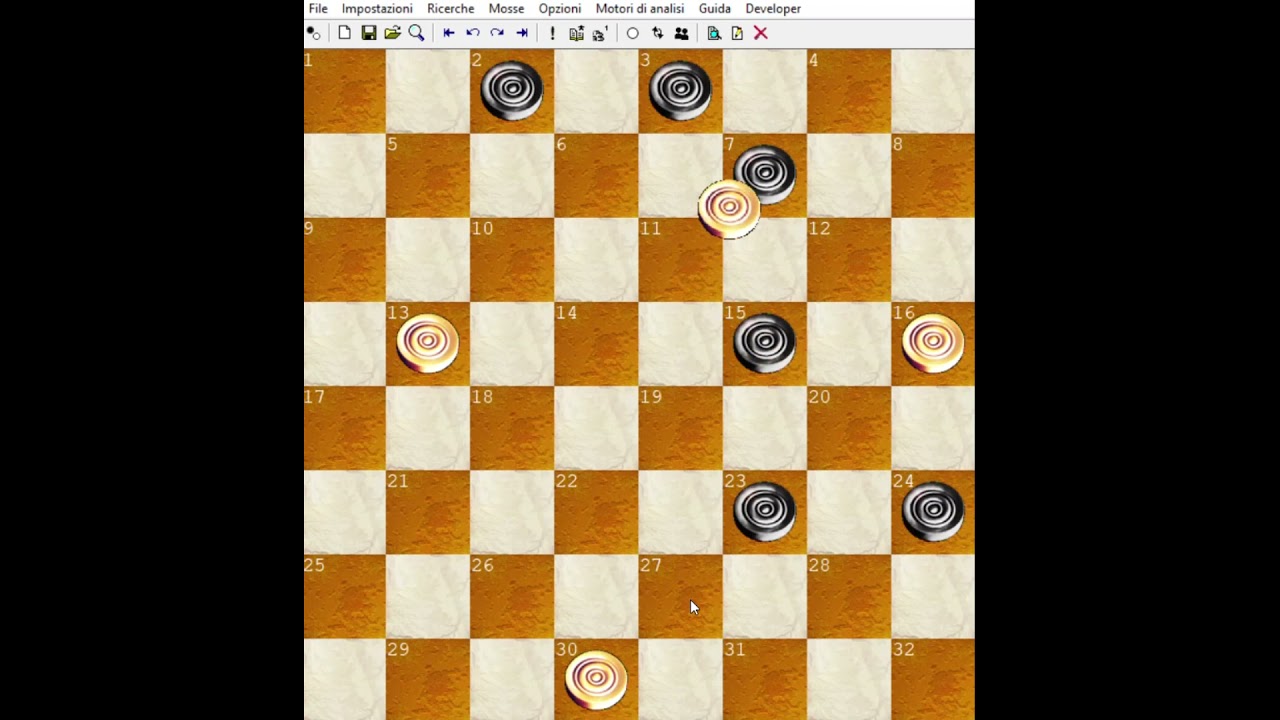Select the white piece on square 30

tap(596, 679)
